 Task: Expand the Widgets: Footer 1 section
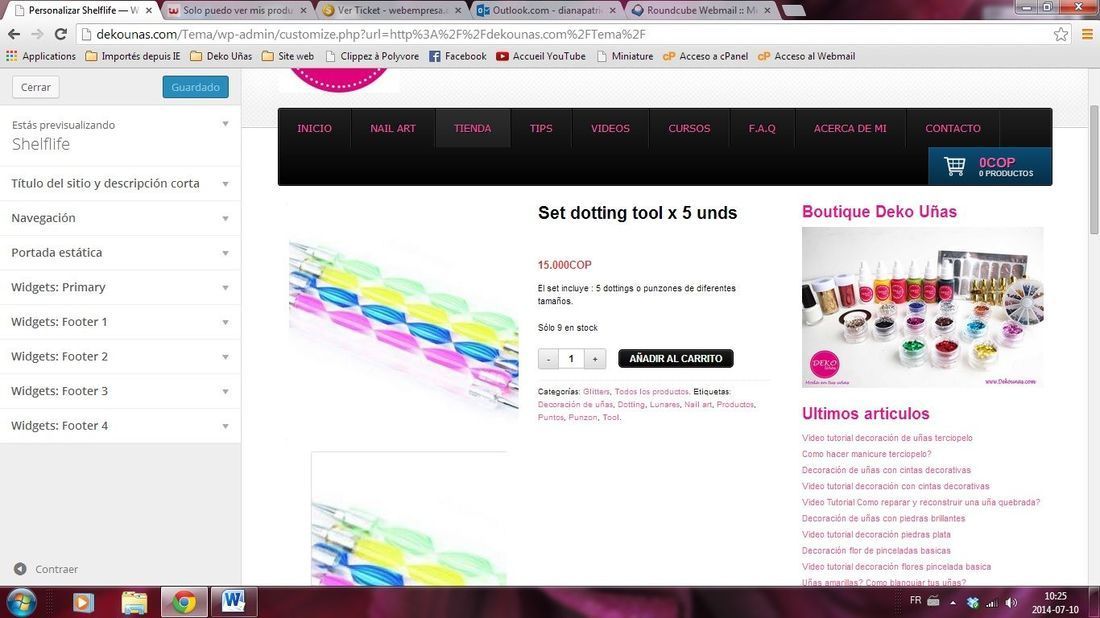(120, 322)
